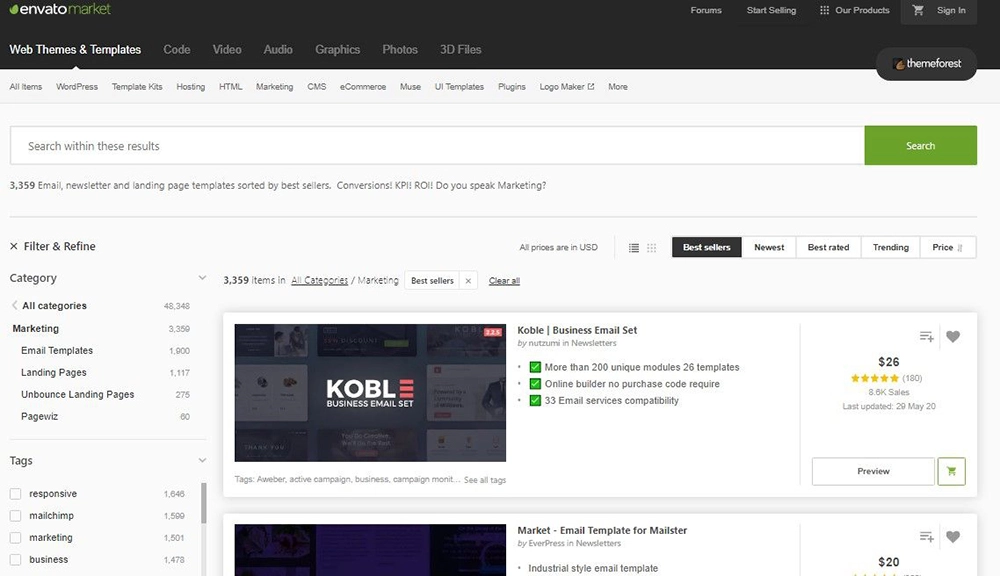Open the shopping cart icon in header
Viewport: 1000px width, 576px height.
pos(918,10)
